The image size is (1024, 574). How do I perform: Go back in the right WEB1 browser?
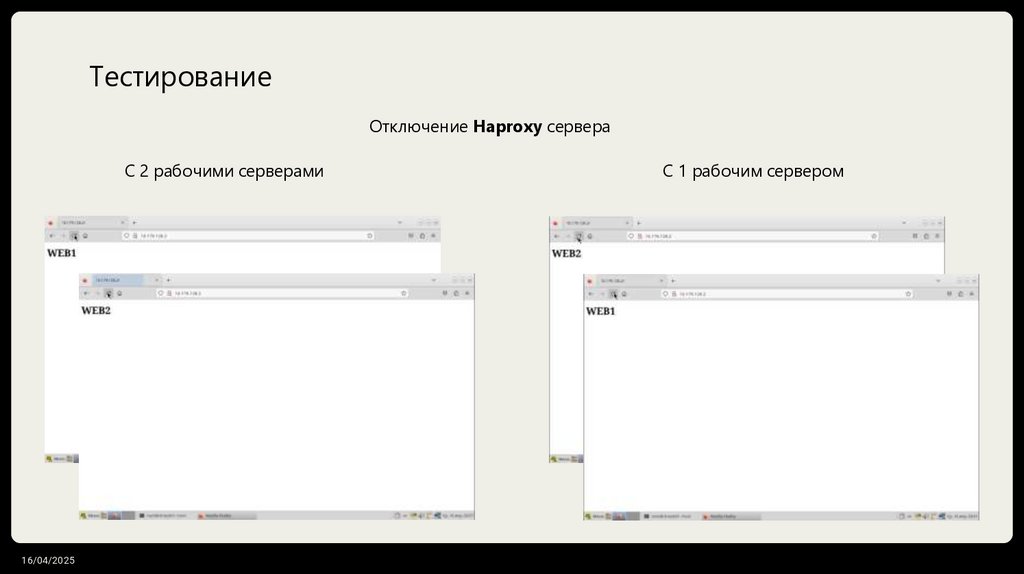[x=591, y=295]
